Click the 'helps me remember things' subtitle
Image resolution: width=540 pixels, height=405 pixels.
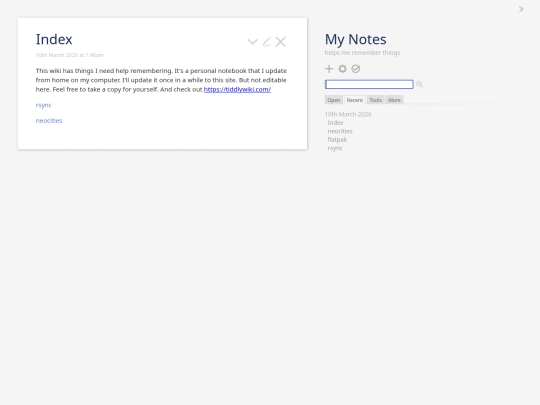tap(362, 53)
